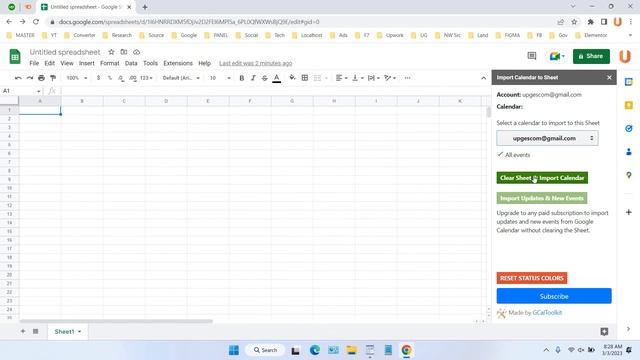
Task: Open the All sheets list icon
Action: [x=36, y=331]
